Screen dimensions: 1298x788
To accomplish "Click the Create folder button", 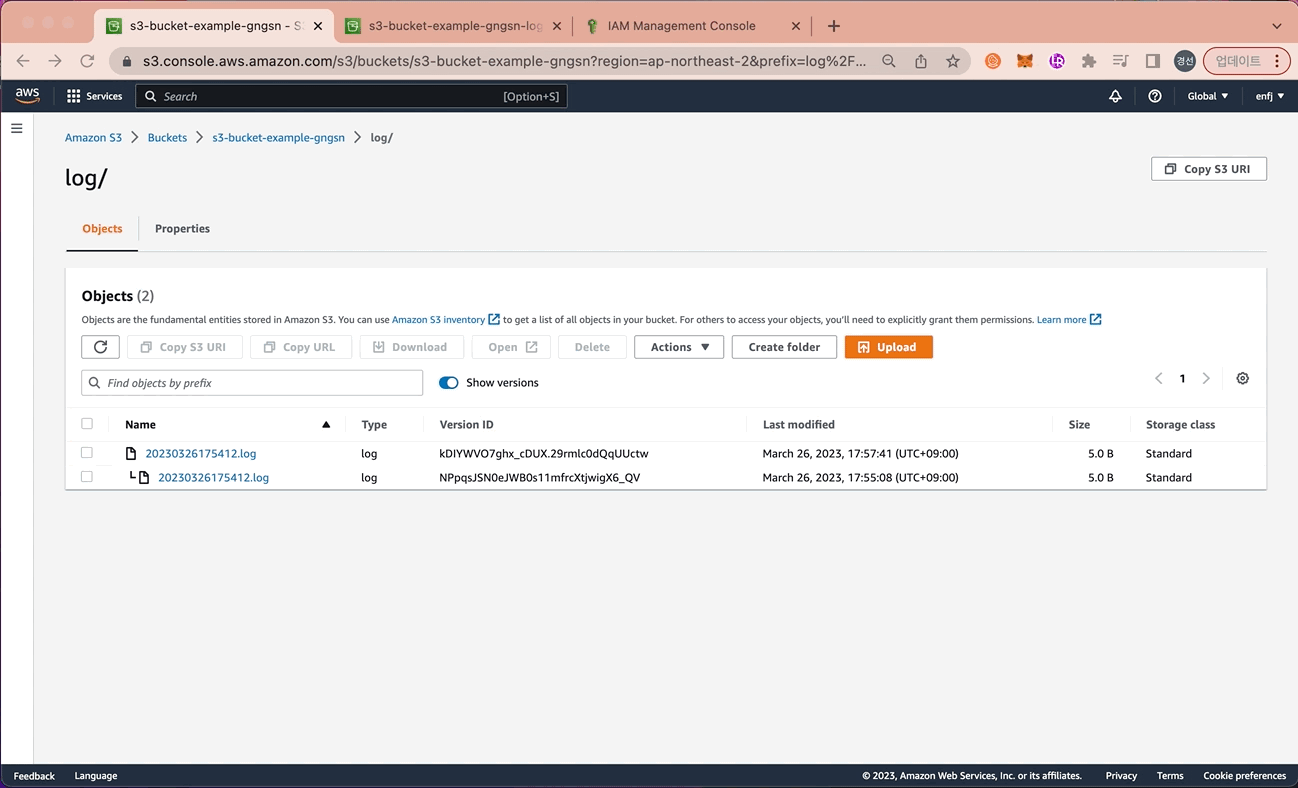I will pyautogui.click(x=784, y=347).
